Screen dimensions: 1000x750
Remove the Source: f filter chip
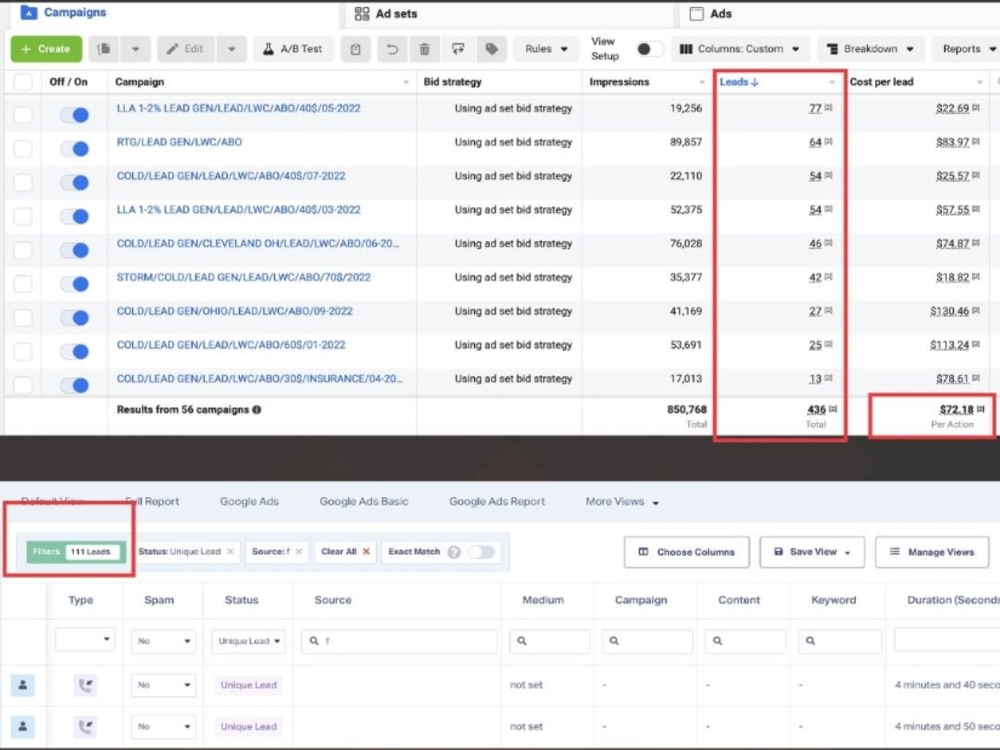coord(298,552)
